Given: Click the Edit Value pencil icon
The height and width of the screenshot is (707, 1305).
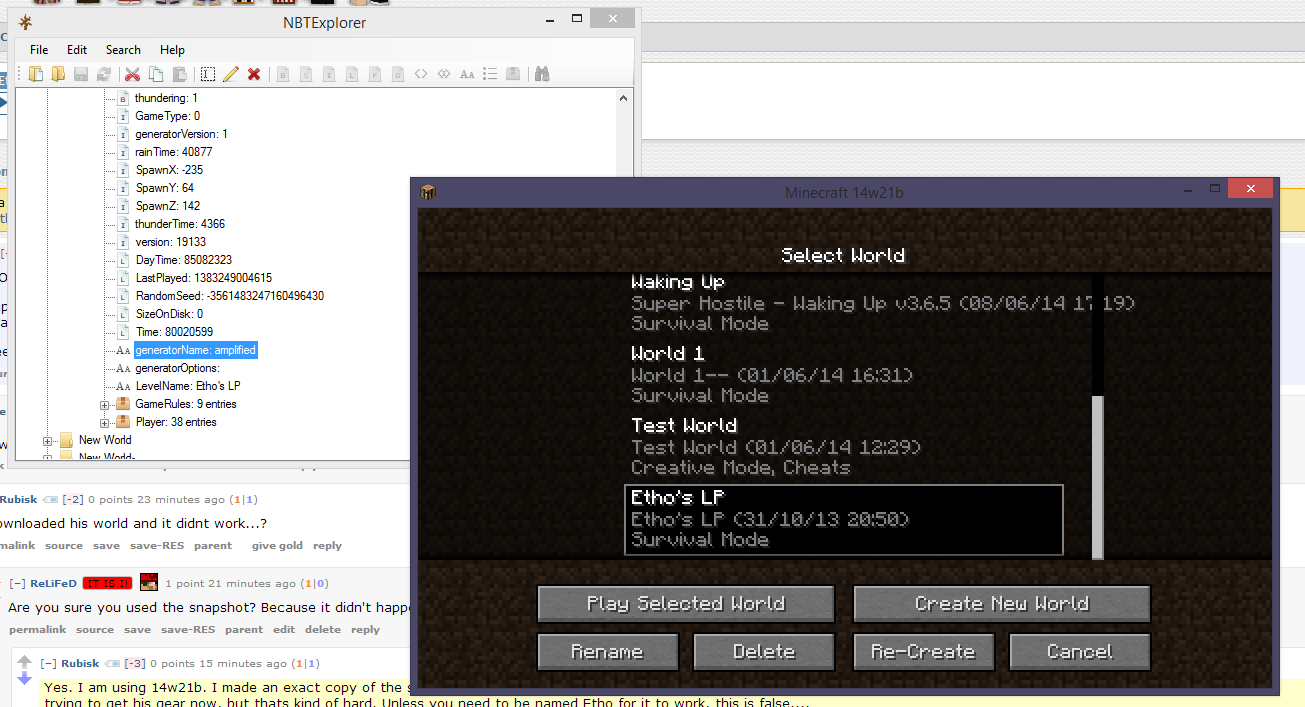Looking at the screenshot, I should [231, 74].
